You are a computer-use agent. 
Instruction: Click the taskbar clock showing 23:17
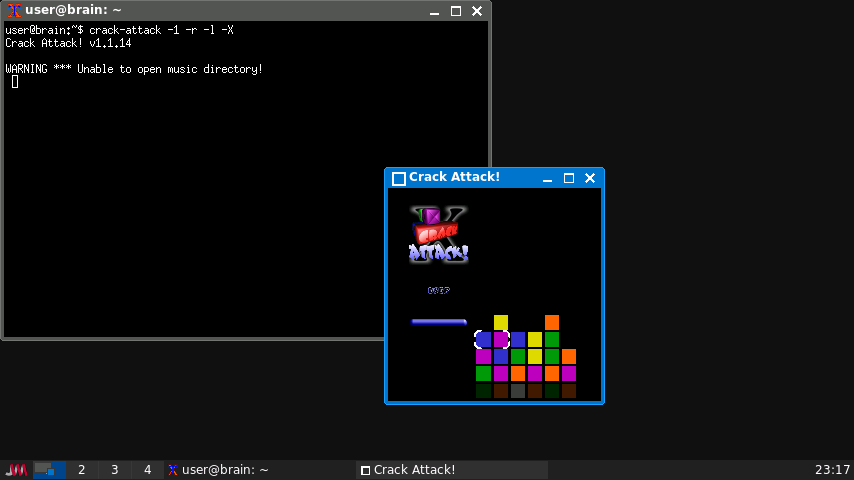tap(832, 470)
